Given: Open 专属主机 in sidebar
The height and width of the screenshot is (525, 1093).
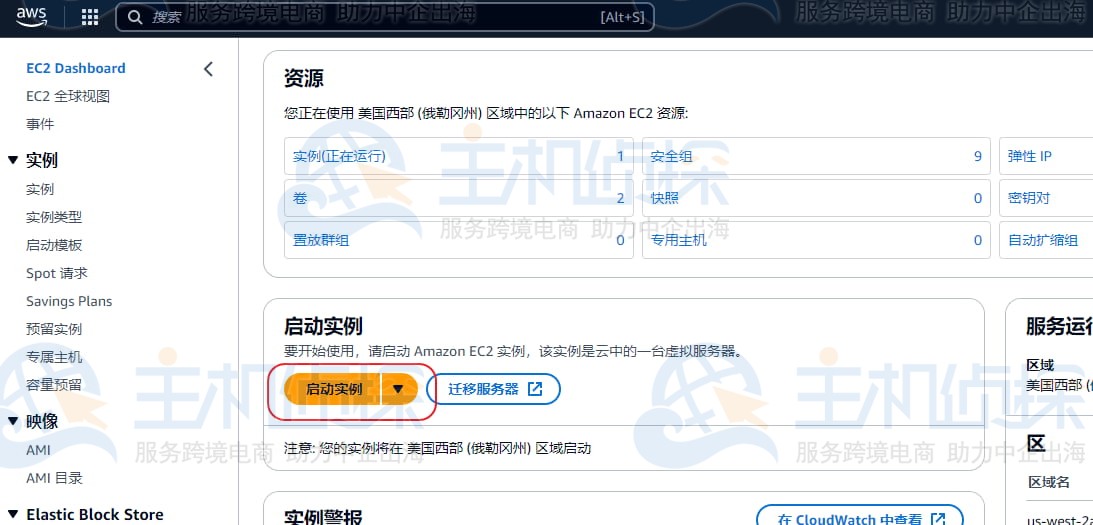Looking at the screenshot, I should (x=54, y=357).
